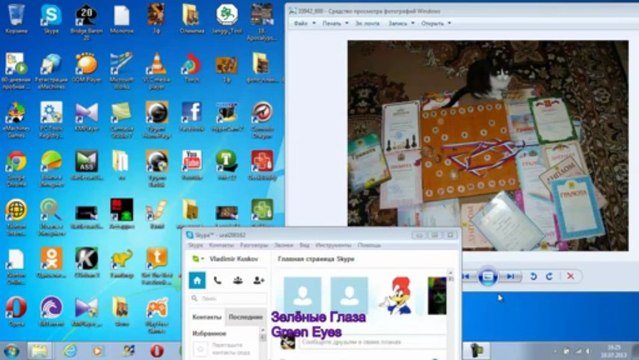639x360 pixels.
Task: Open green 'T' ball desktop icon
Action: coord(227,165)
